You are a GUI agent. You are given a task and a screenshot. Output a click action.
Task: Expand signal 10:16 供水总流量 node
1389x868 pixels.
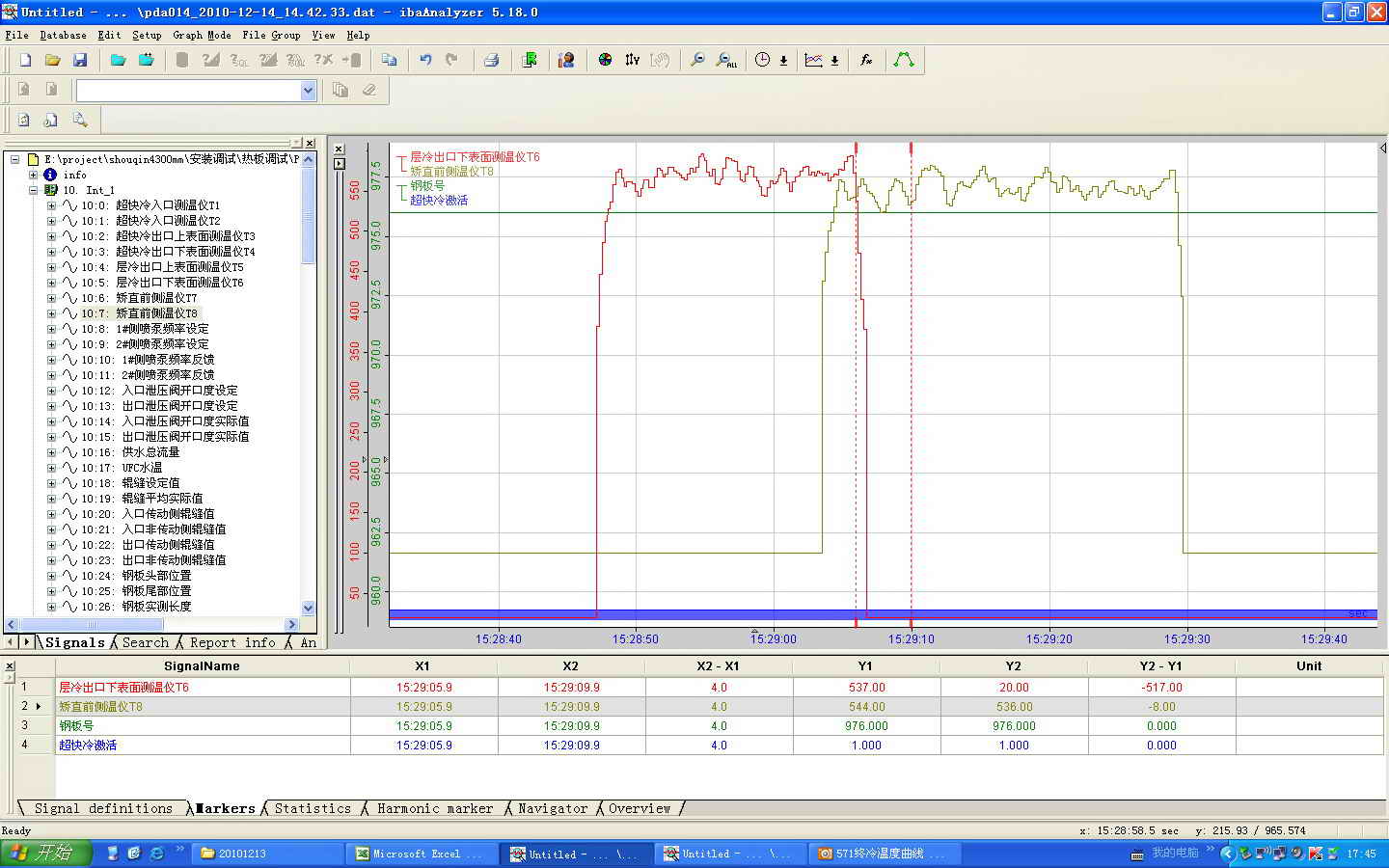coord(51,452)
